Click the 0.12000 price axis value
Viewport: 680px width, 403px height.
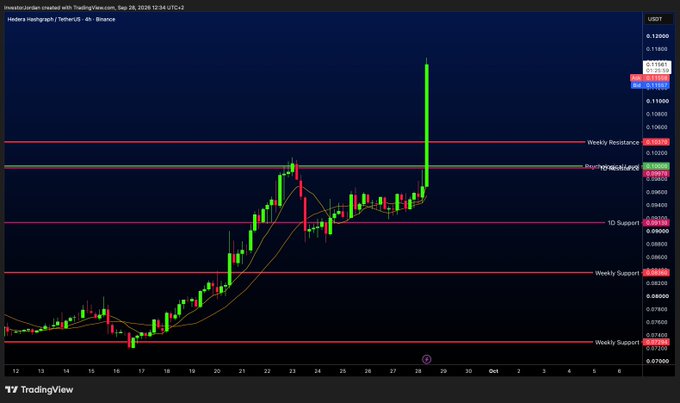click(x=657, y=36)
